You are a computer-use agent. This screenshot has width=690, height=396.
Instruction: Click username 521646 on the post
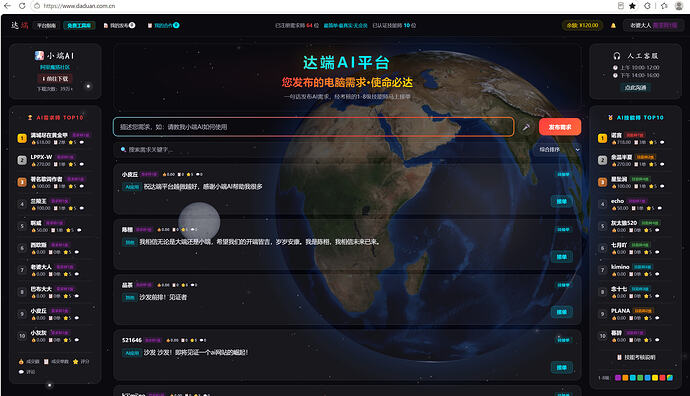tap(132, 340)
